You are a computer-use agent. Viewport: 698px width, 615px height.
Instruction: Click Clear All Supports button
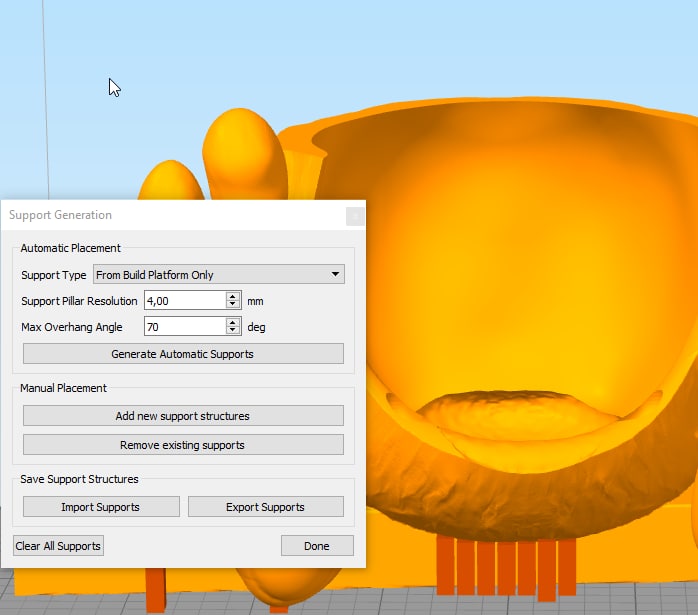(x=58, y=546)
